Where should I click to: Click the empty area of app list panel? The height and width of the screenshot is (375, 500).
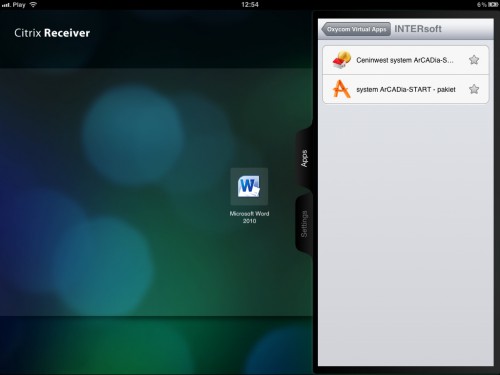click(x=406, y=233)
